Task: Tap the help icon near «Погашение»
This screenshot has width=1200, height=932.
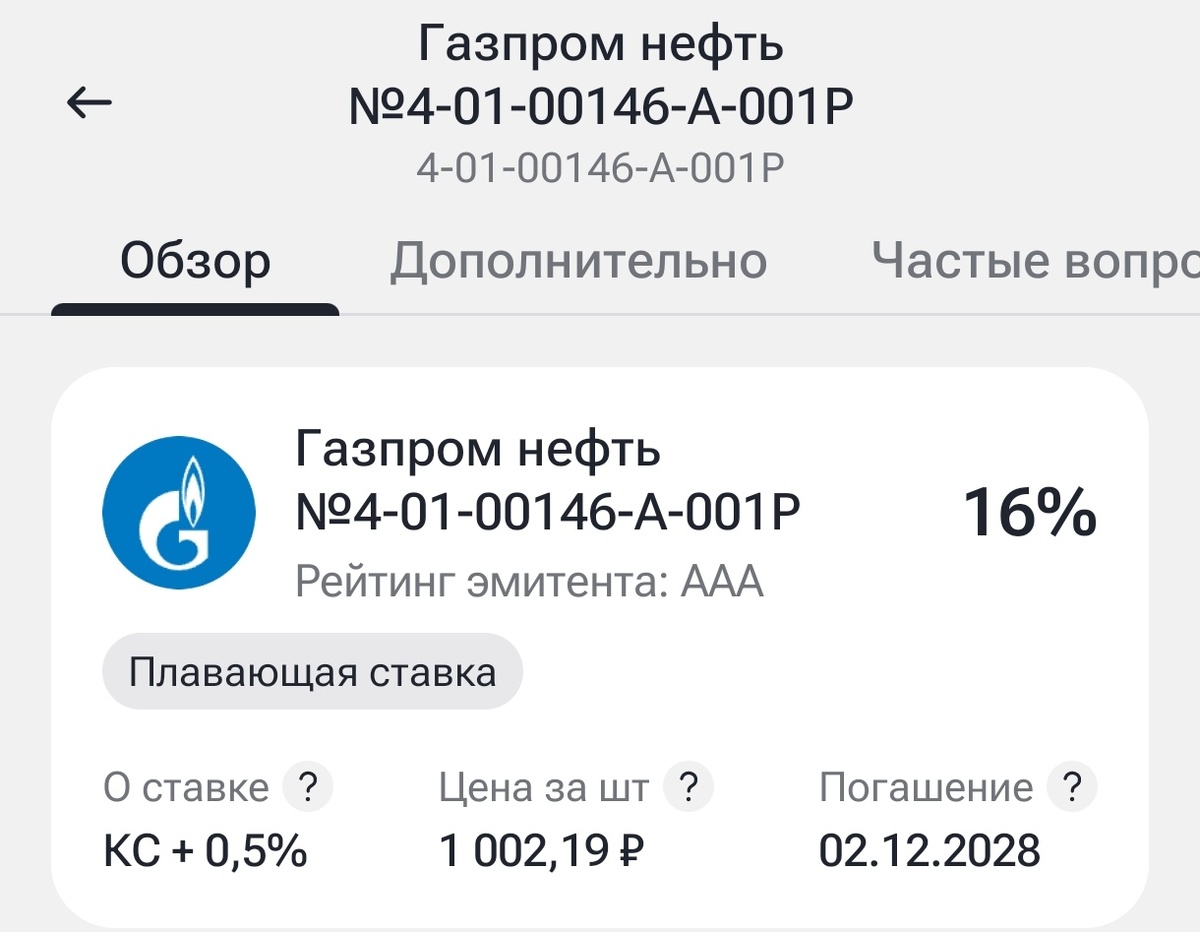Action: click(1072, 787)
